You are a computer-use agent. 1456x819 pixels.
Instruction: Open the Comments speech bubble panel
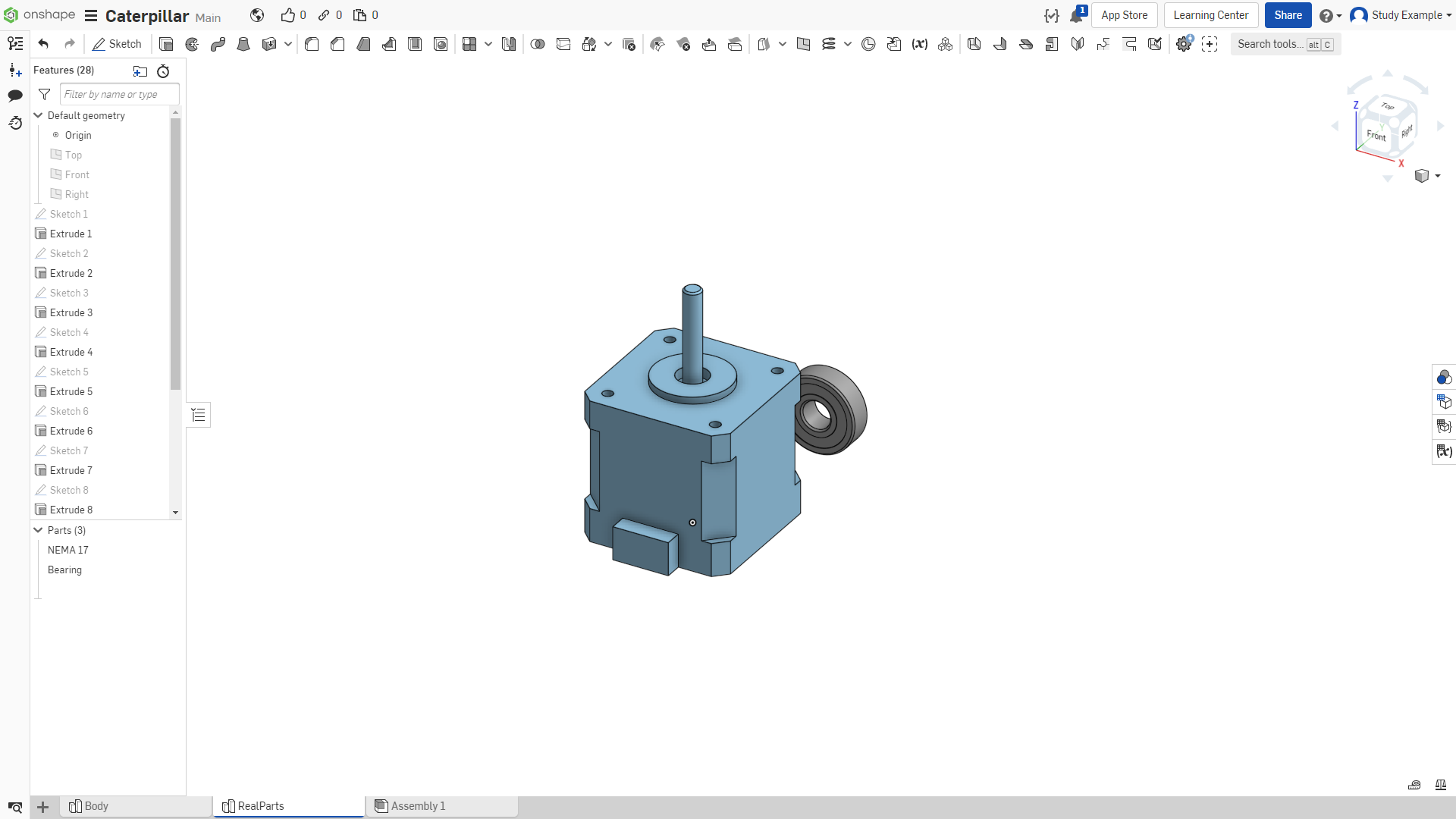tap(15, 96)
